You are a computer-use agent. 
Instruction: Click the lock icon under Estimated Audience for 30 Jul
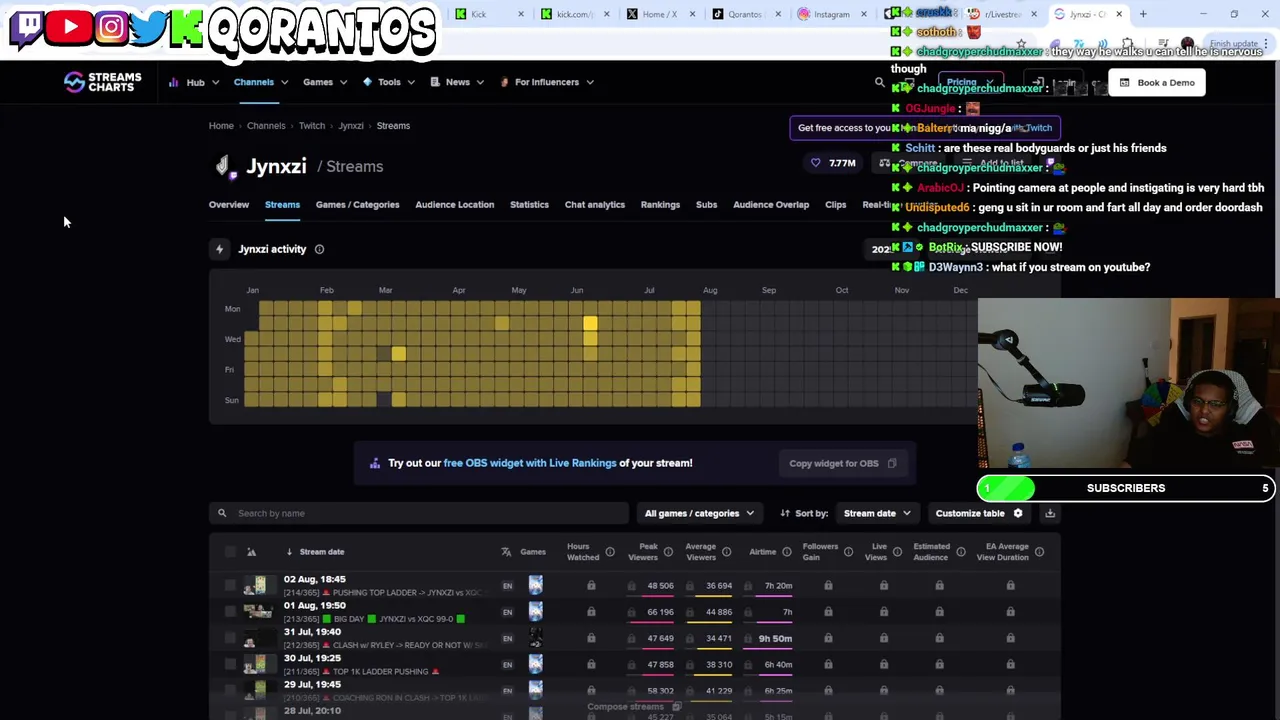coord(939,664)
